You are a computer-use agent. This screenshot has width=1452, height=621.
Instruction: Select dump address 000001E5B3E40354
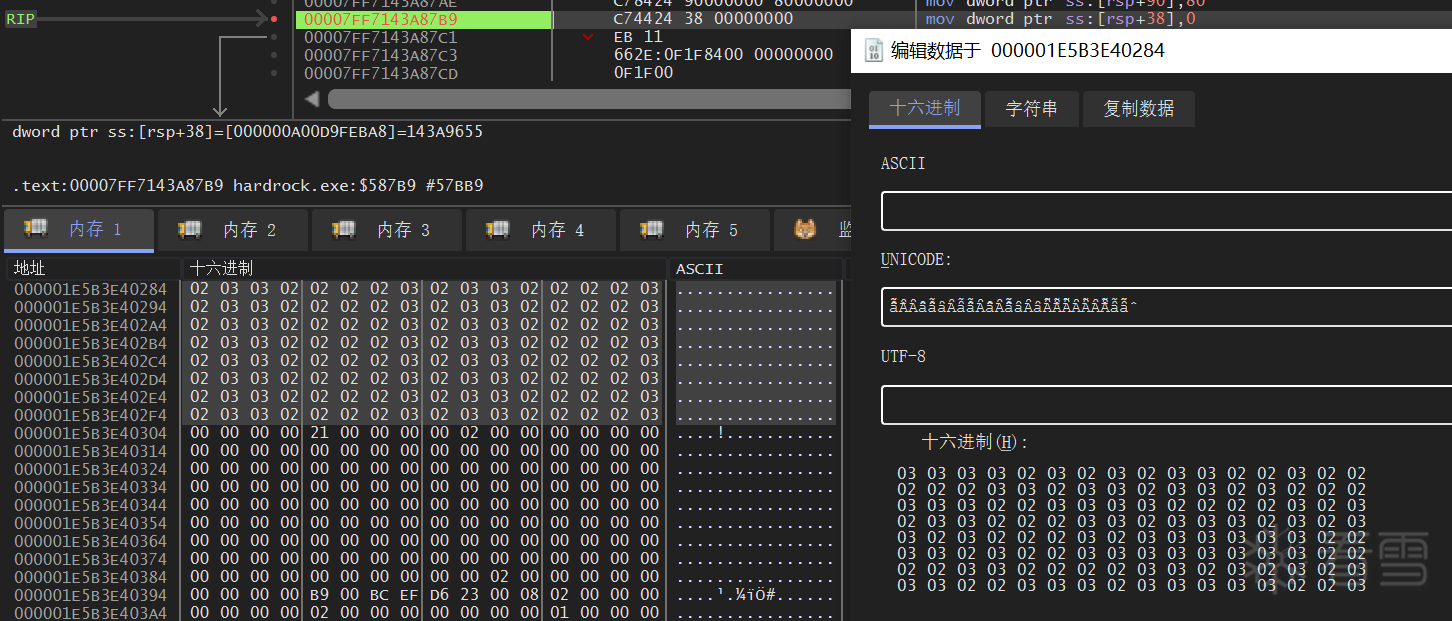point(90,523)
